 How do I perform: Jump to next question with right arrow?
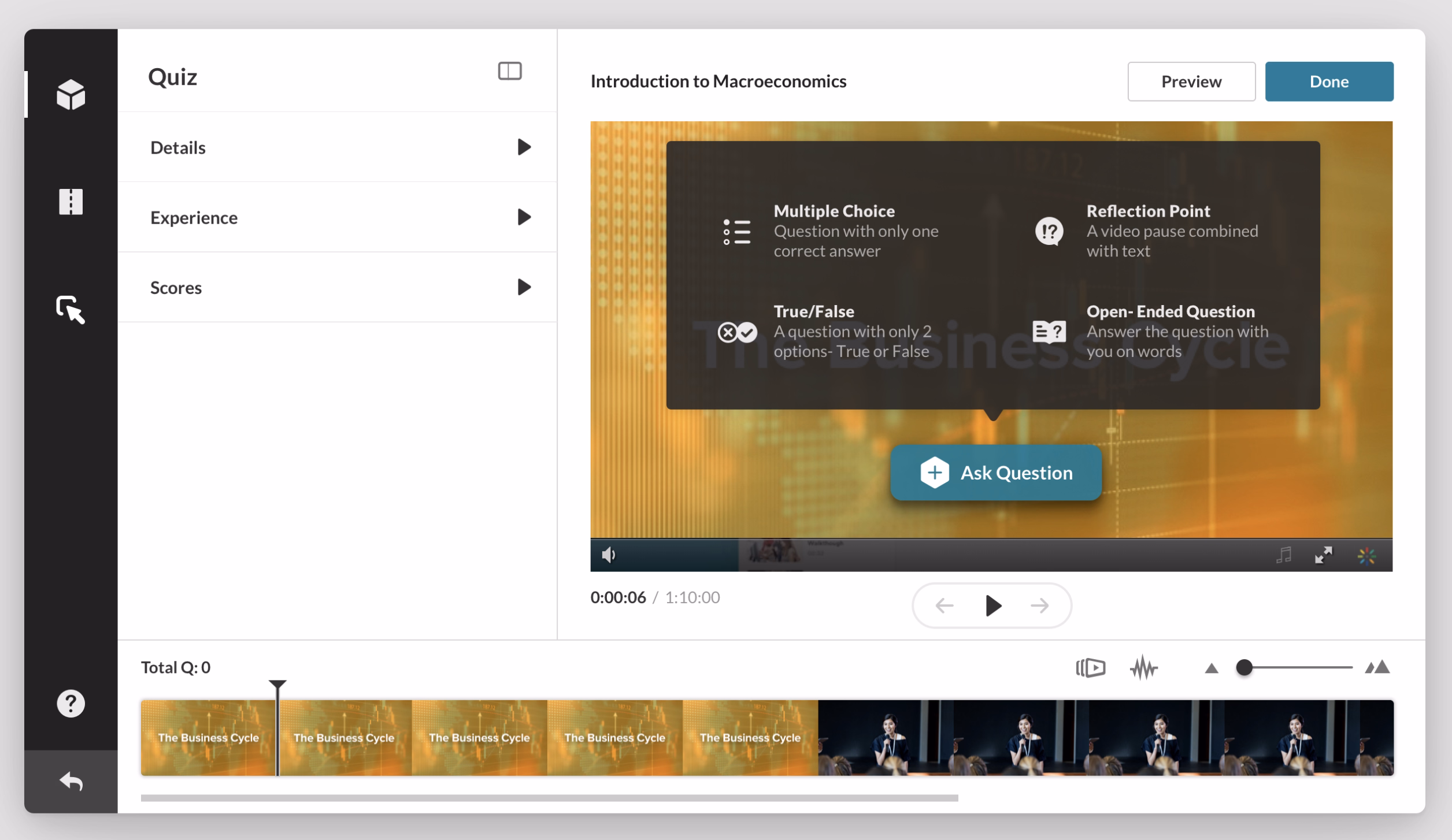1039,605
